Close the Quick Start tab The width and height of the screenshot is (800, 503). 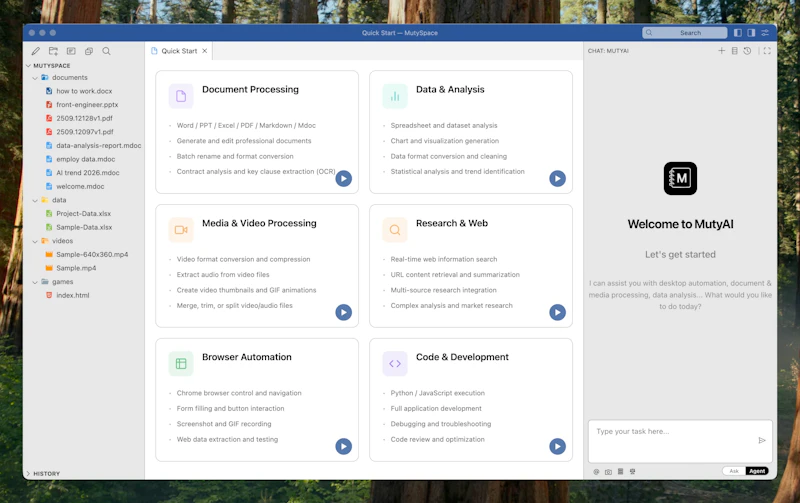tap(205, 51)
